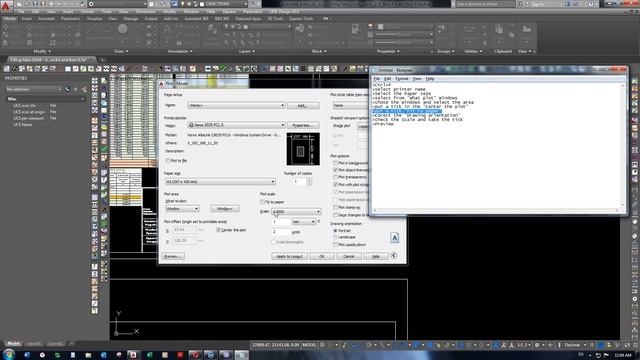This screenshot has width=640, height=360.
Task: Click the Add... button in Page setup
Action: pyautogui.click(x=303, y=105)
